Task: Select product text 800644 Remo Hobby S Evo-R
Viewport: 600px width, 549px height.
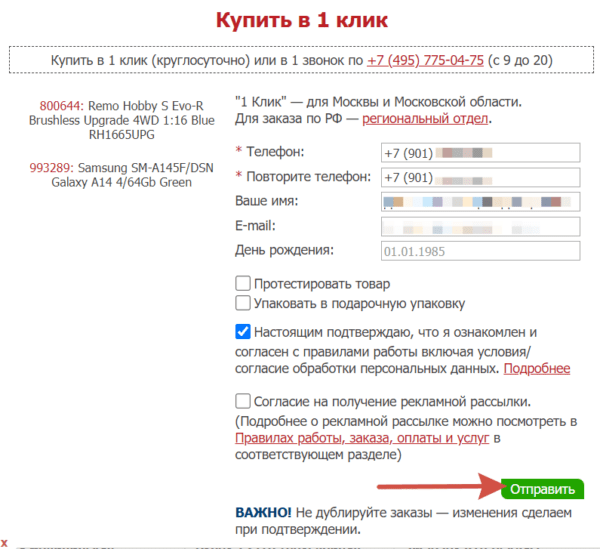Action: coord(121,120)
